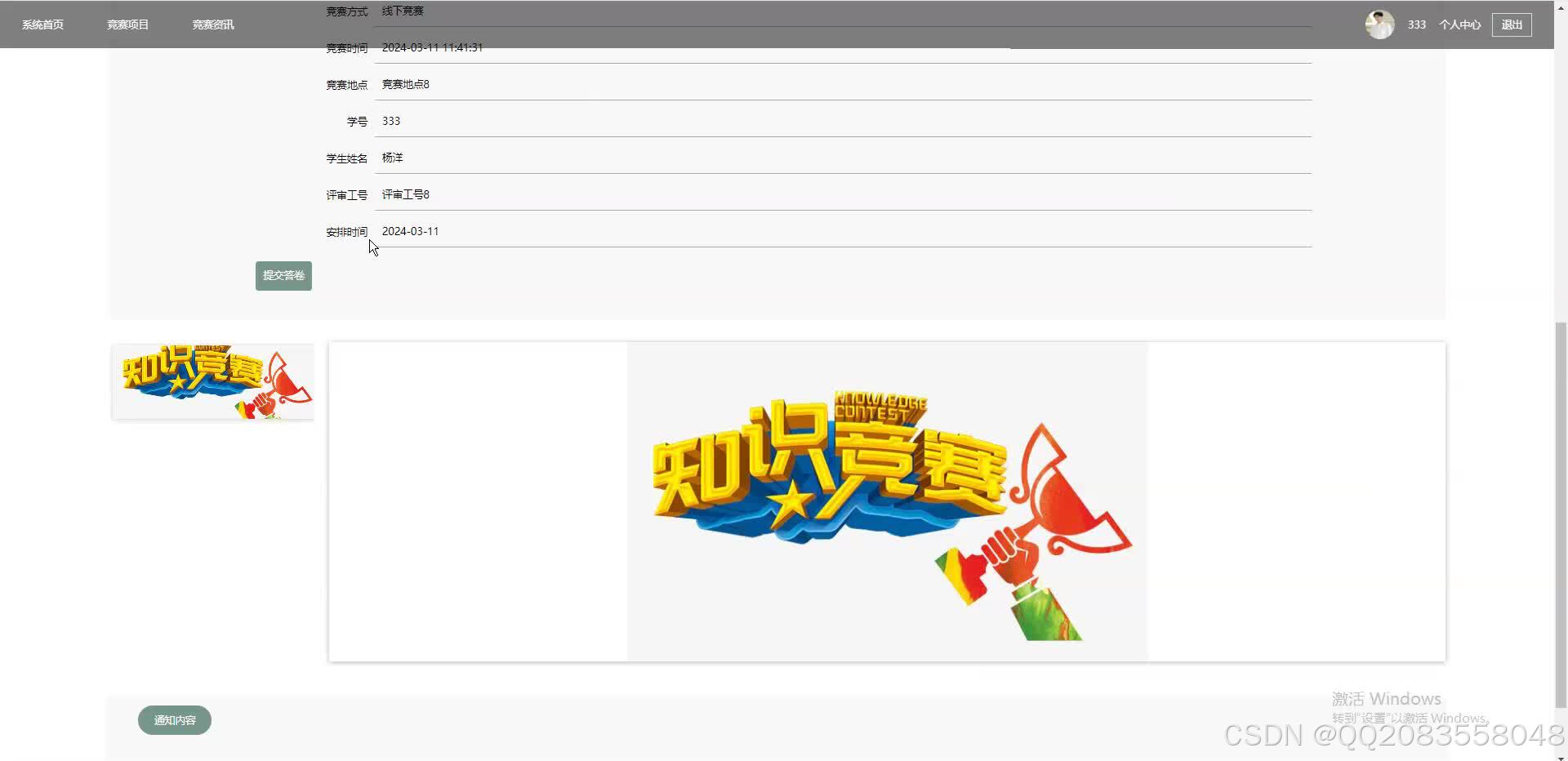This screenshot has width=1568, height=761.
Task: Click the 学号 field showing 333
Action: coord(843,121)
